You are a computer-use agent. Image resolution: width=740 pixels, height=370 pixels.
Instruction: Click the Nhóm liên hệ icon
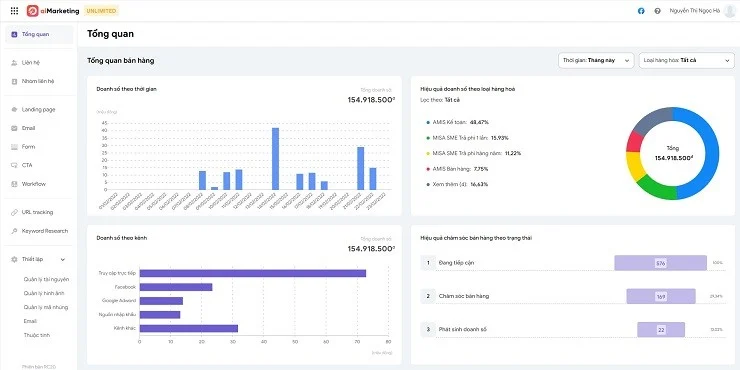coord(14,81)
